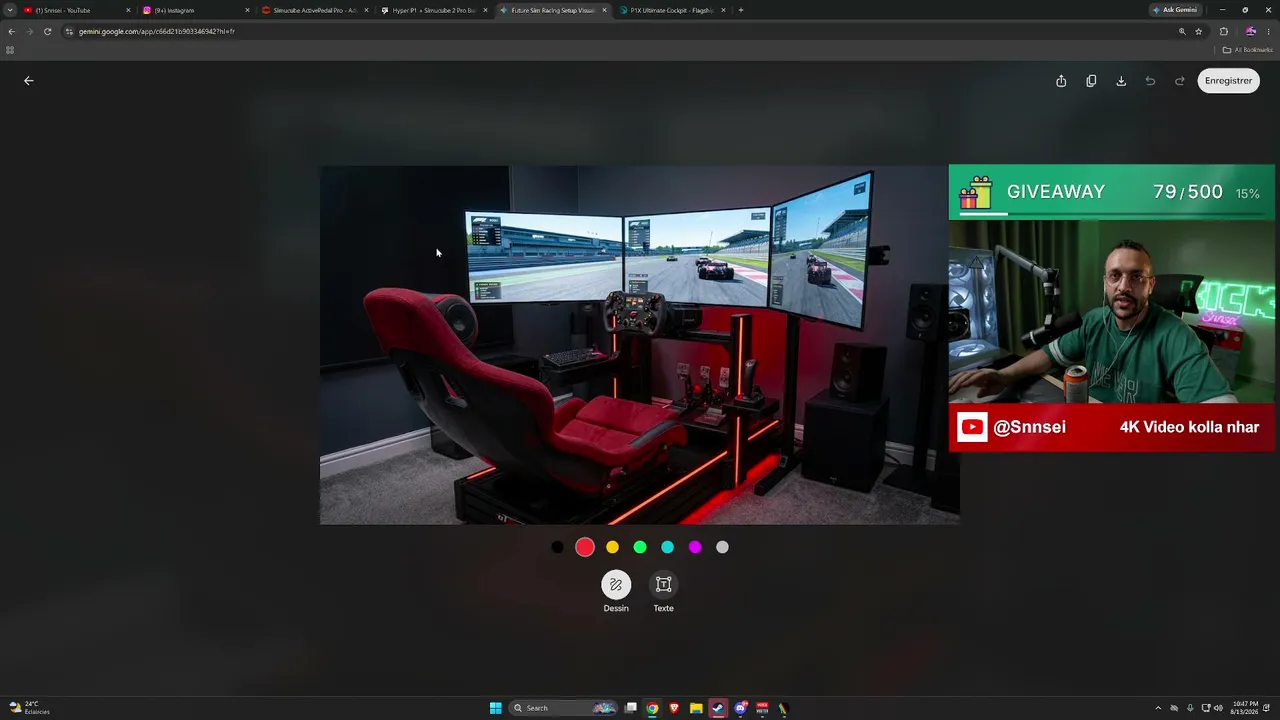Viewport: 1280px width, 720px height.
Task: Go back with the arrow in the image editor
Action: point(28,81)
